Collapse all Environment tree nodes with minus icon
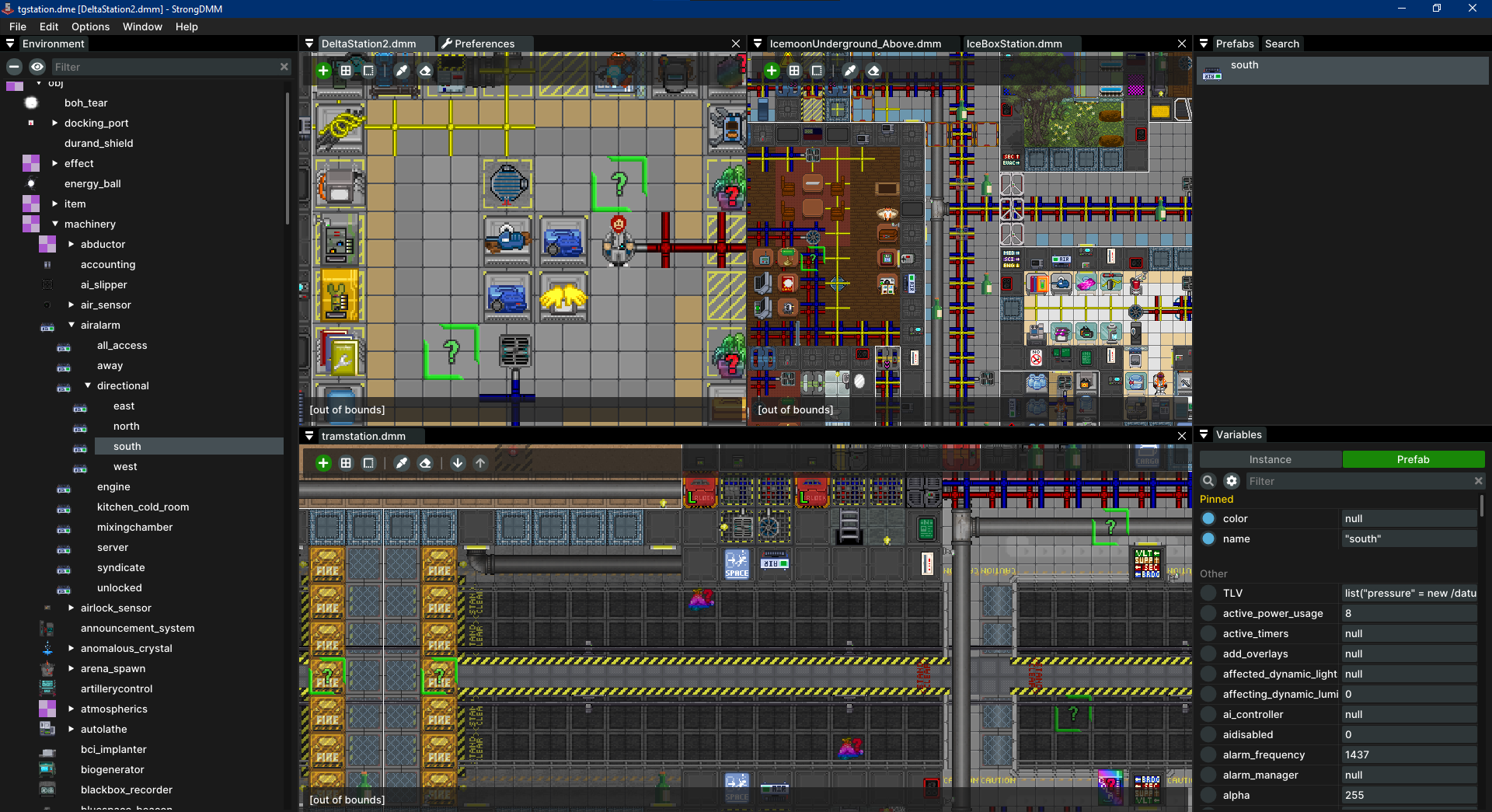 pos(14,67)
